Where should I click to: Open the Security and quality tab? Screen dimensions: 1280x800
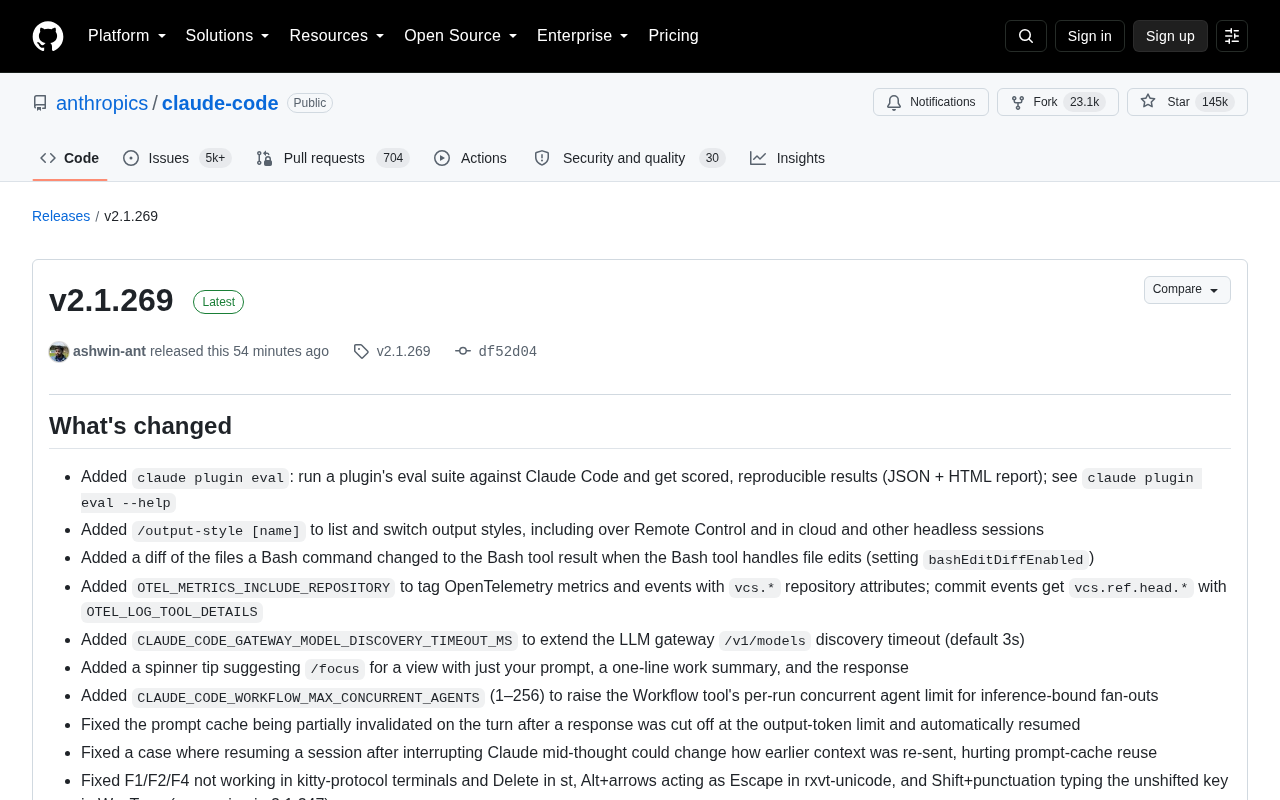pyautogui.click(x=629, y=158)
